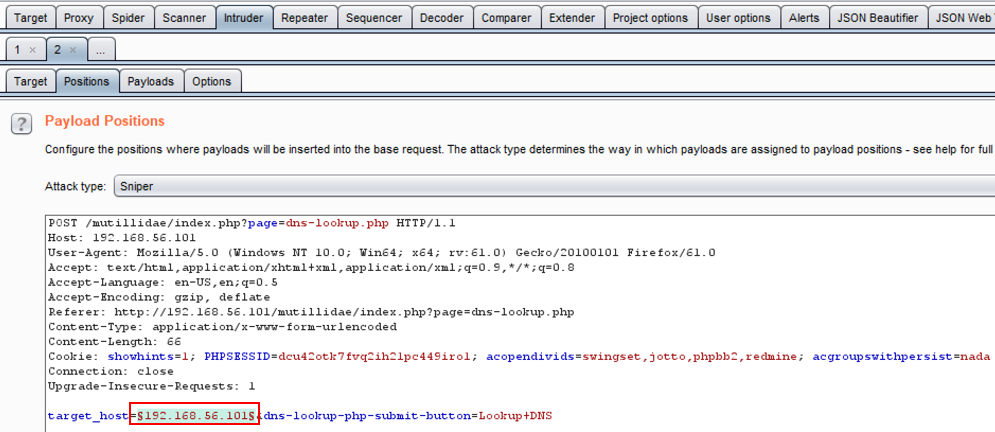Click the Accept: text/html header line
This screenshot has width=995, height=432.
pos(311,268)
